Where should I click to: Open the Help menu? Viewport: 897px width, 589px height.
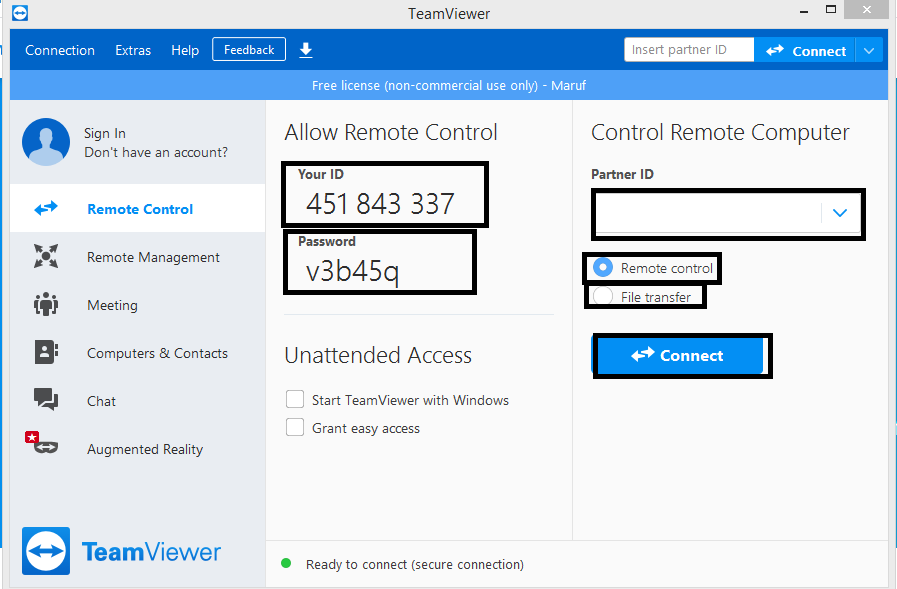click(x=185, y=50)
